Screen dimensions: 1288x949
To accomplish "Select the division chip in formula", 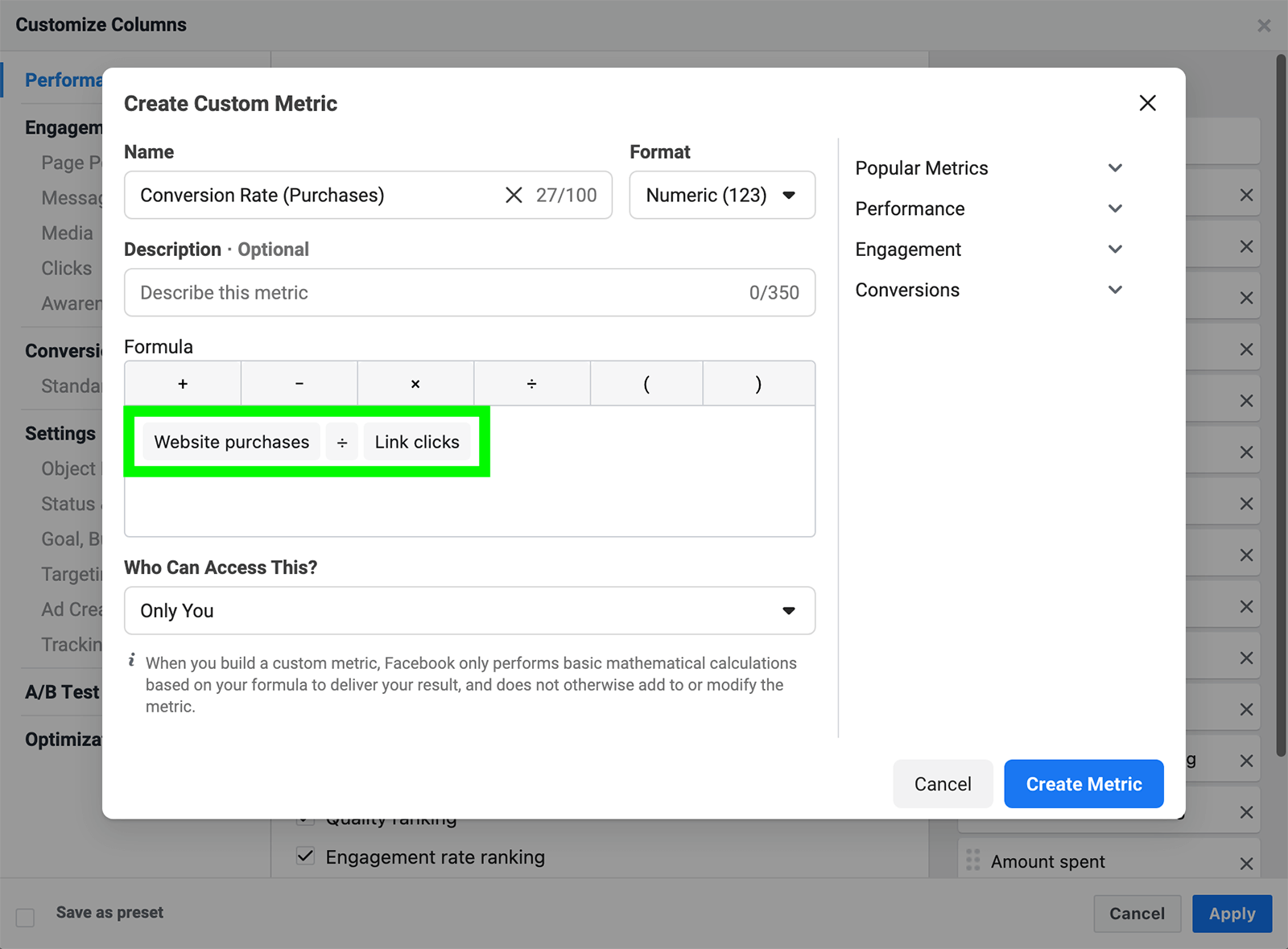I will click(342, 442).
